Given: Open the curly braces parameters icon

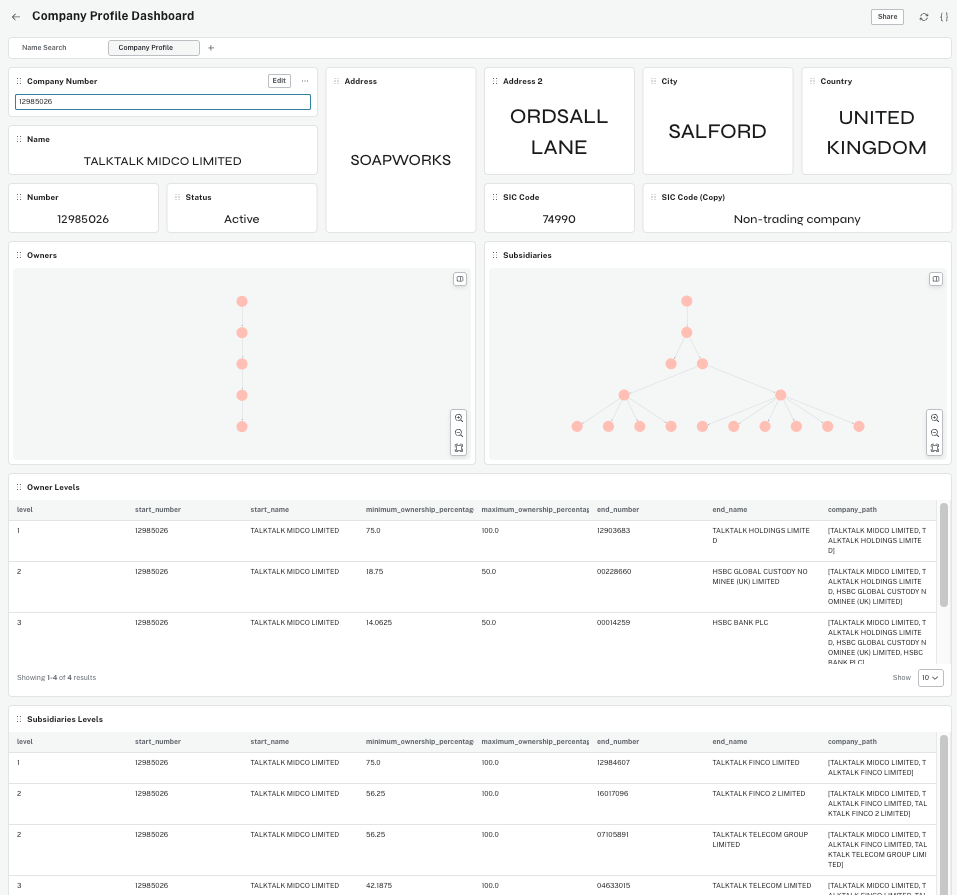Looking at the screenshot, I should tap(943, 17).
